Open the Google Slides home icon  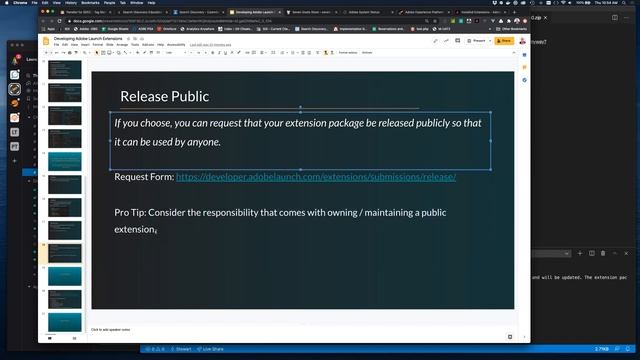click(x=46, y=41)
